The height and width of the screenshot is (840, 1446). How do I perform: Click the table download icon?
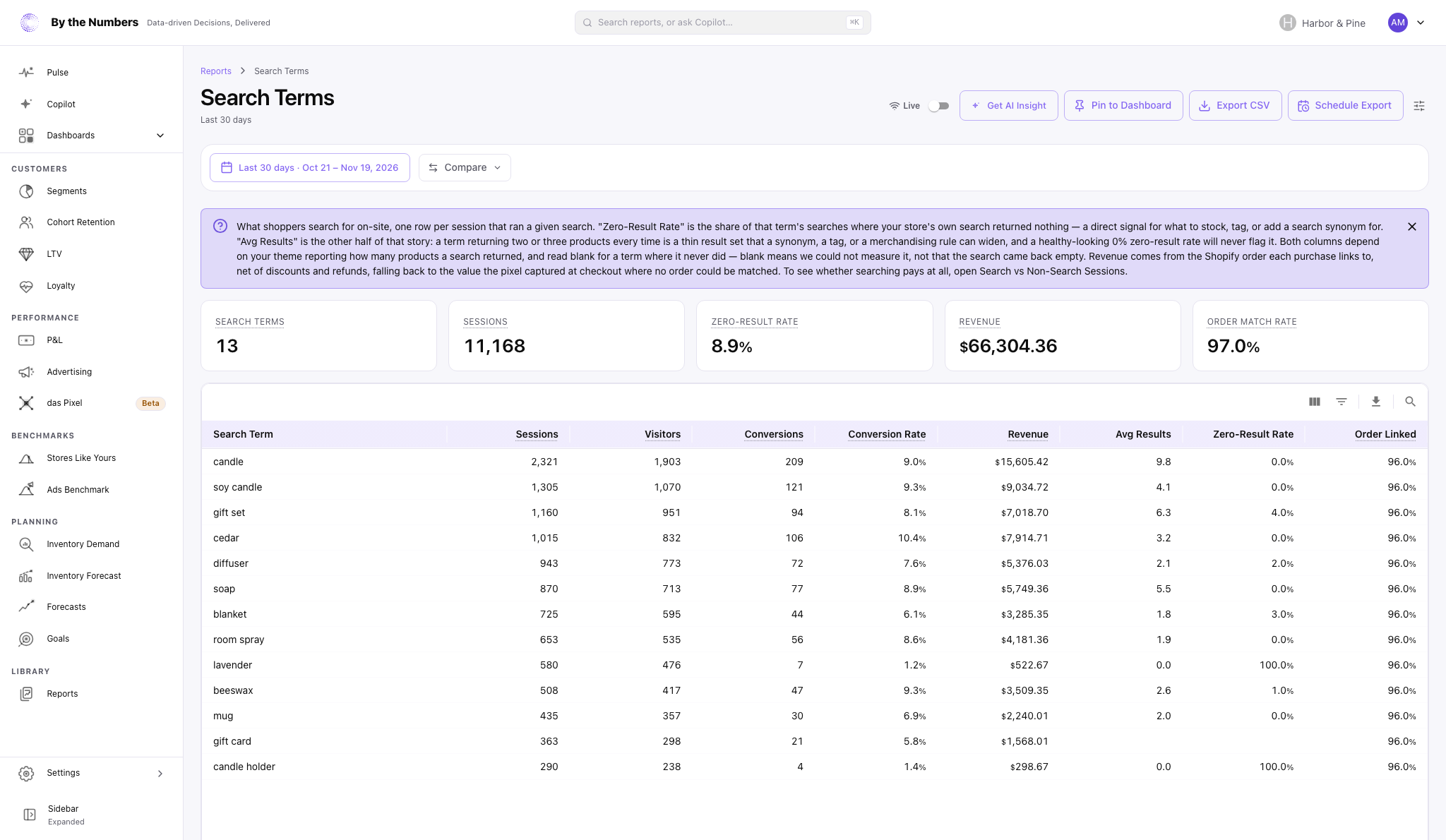[x=1375, y=402]
